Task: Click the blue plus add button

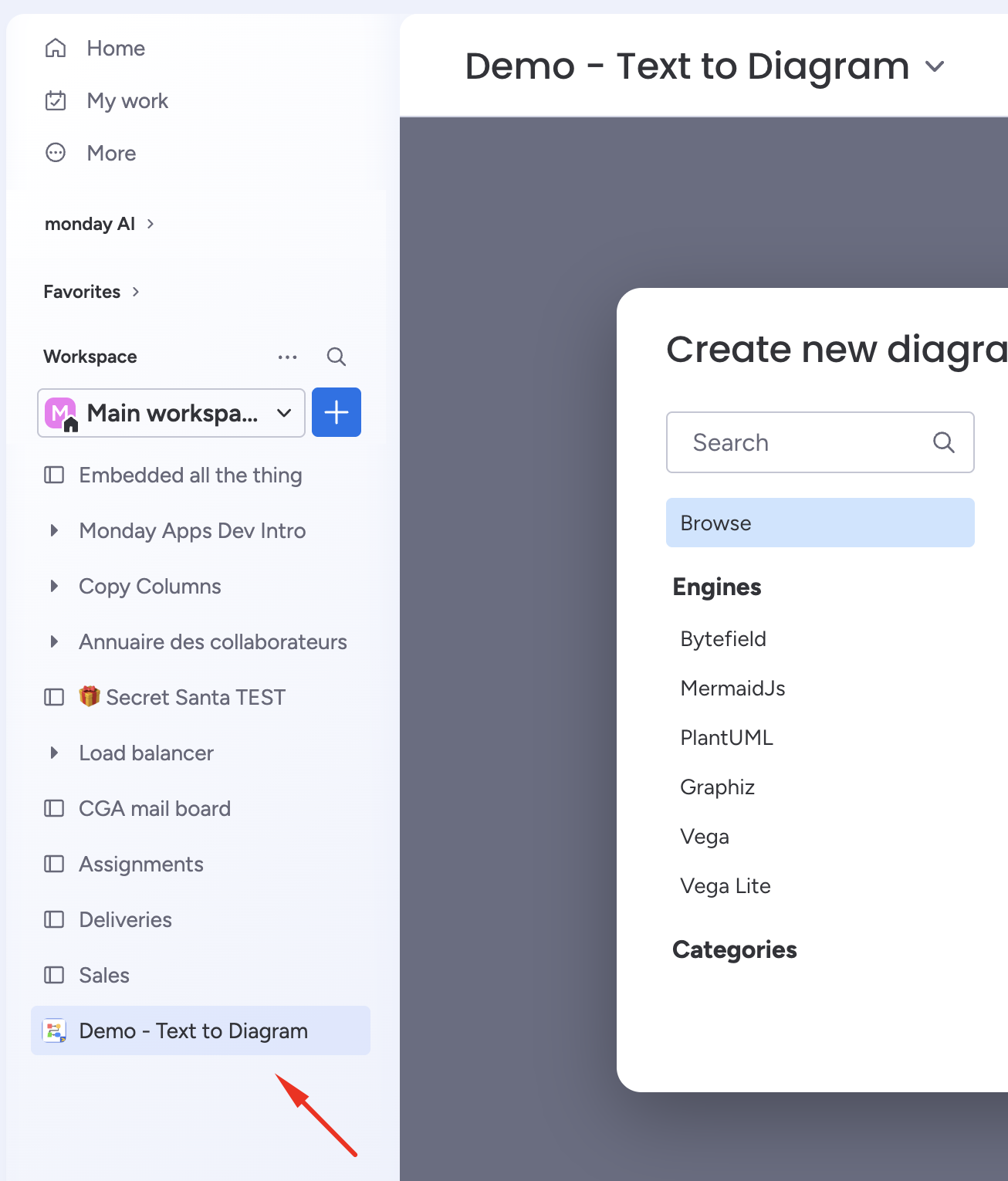Action: pyautogui.click(x=337, y=412)
